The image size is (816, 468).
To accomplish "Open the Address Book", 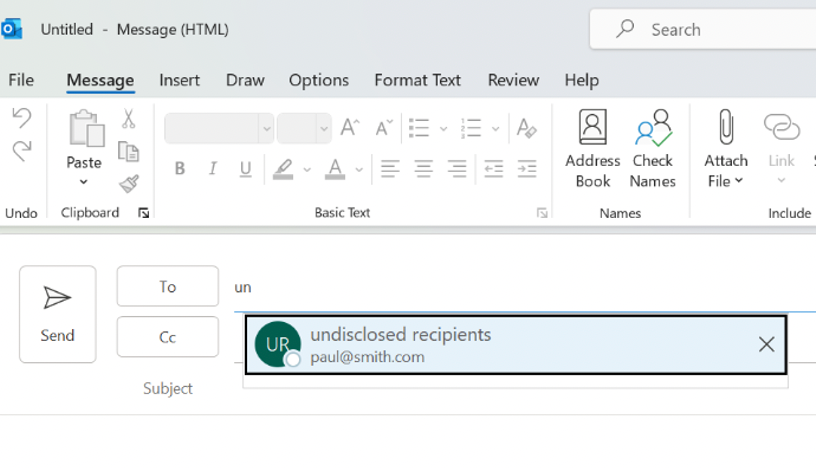I will click(592, 149).
